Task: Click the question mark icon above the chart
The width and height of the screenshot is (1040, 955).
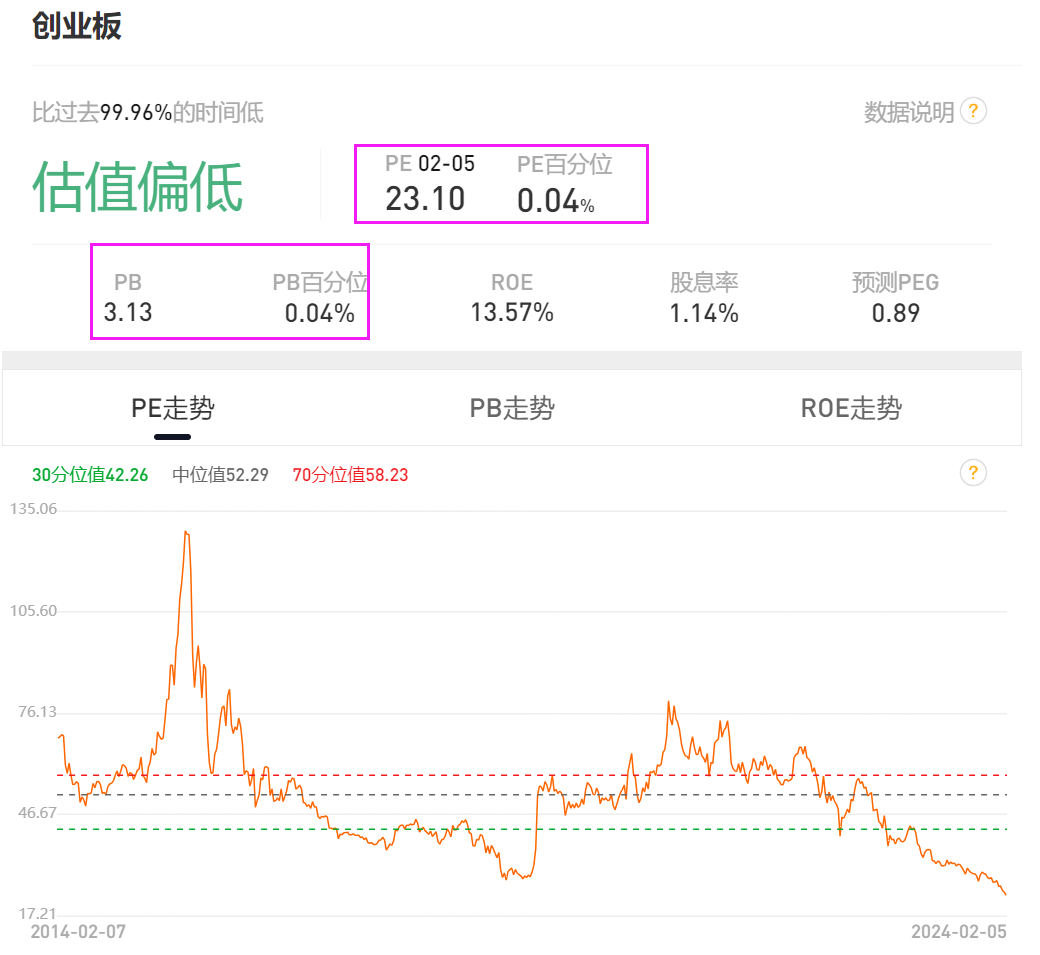Action: tap(973, 473)
